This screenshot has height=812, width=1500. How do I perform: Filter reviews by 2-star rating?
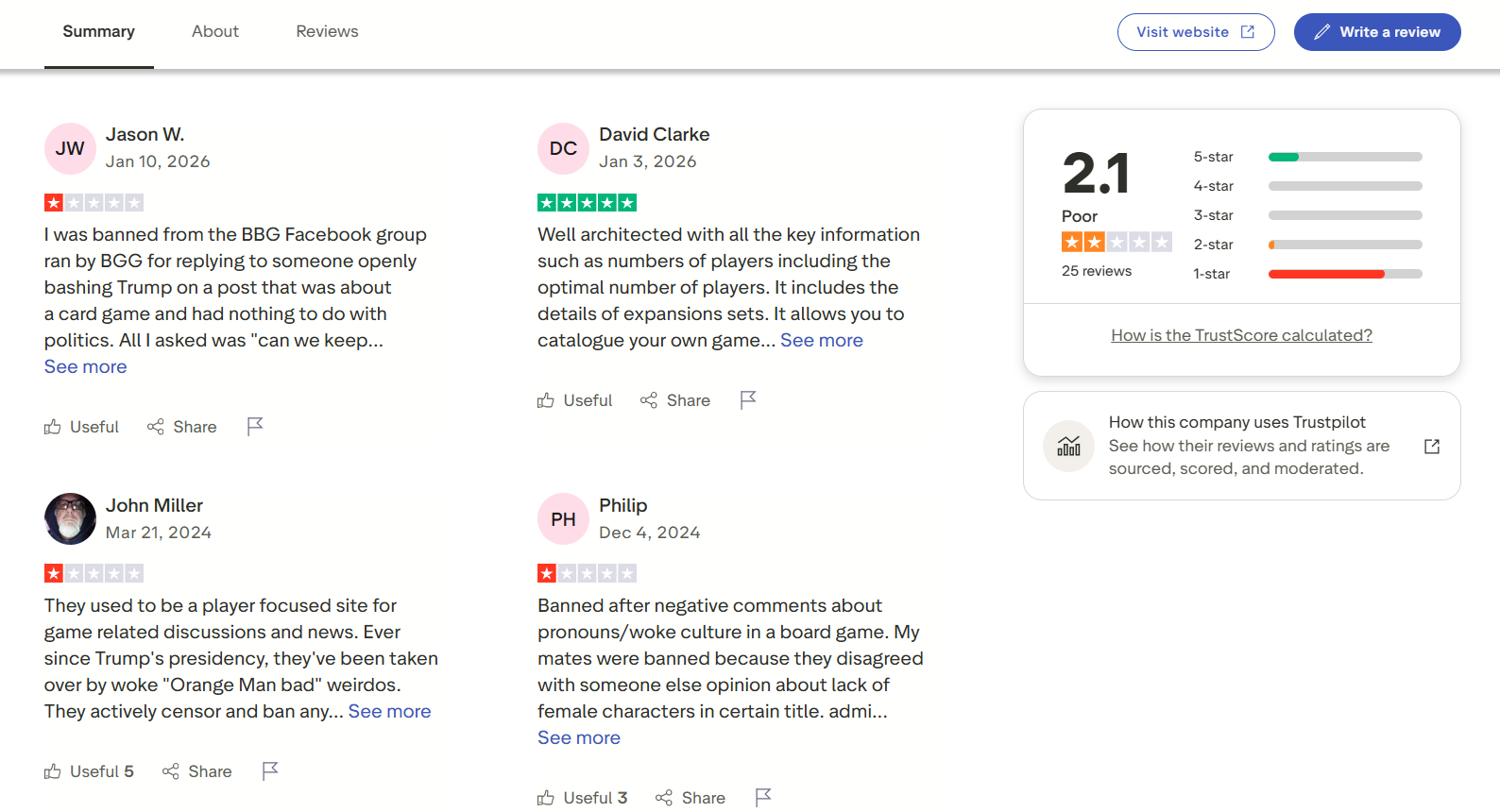[1307, 245]
